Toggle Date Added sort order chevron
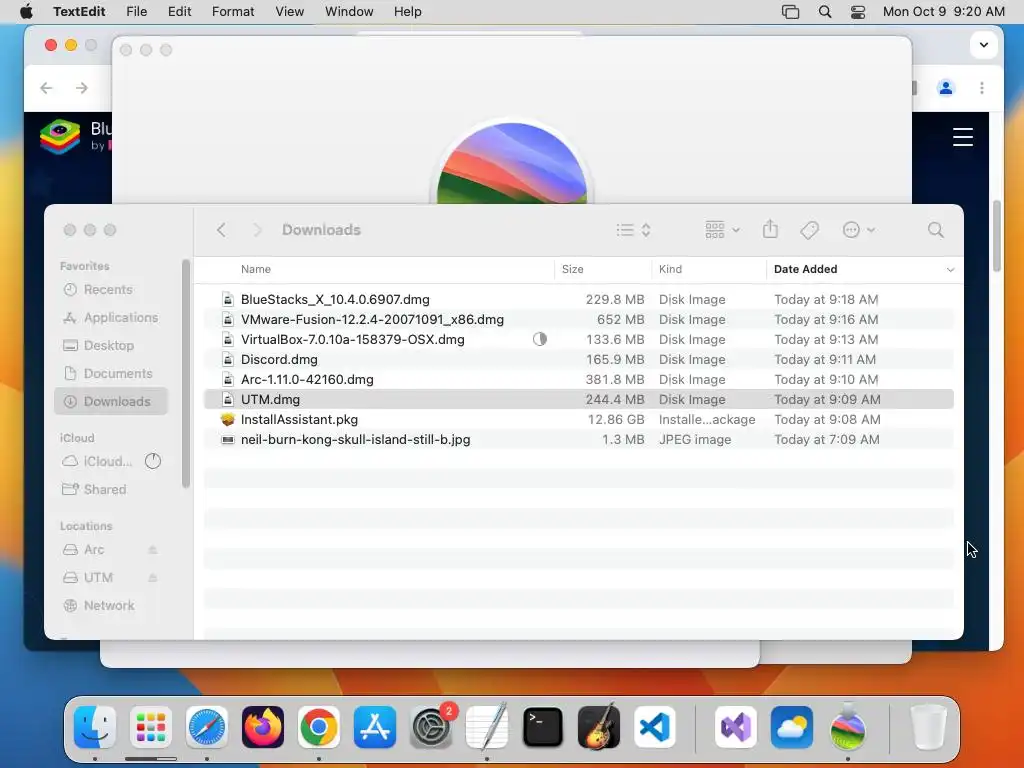 pyautogui.click(x=950, y=270)
